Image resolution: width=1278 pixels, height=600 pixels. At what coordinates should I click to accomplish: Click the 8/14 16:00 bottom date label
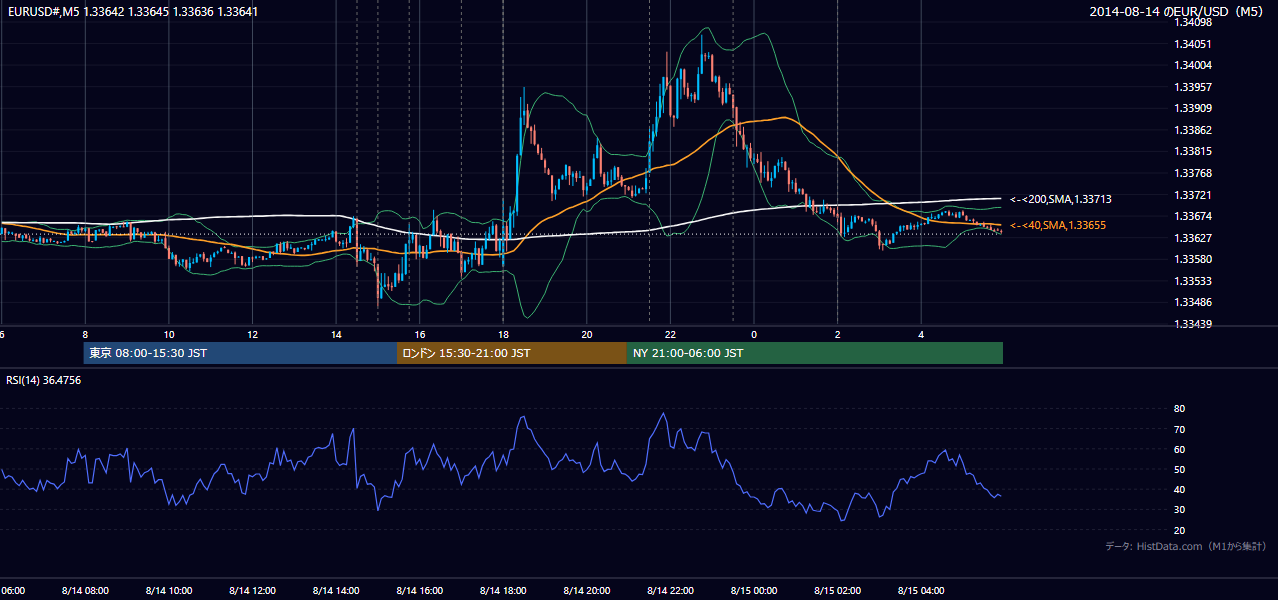(420, 590)
